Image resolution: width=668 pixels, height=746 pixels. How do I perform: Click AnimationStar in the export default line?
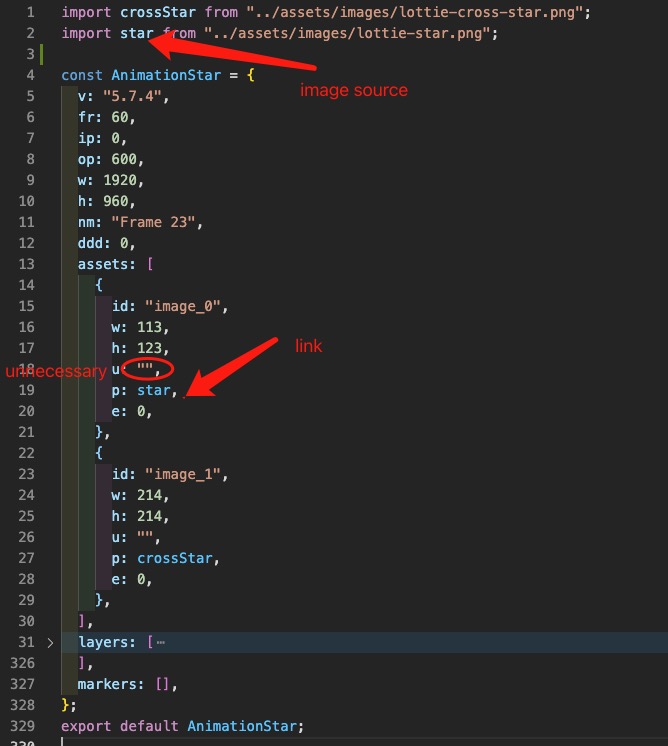pyautogui.click(x=242, y=726)
